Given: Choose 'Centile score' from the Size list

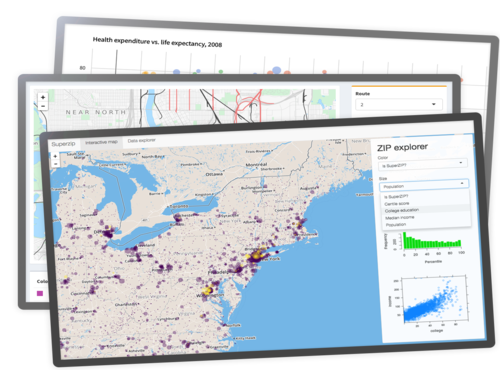Looking at the screenshot, I should (x=397, y=204).
